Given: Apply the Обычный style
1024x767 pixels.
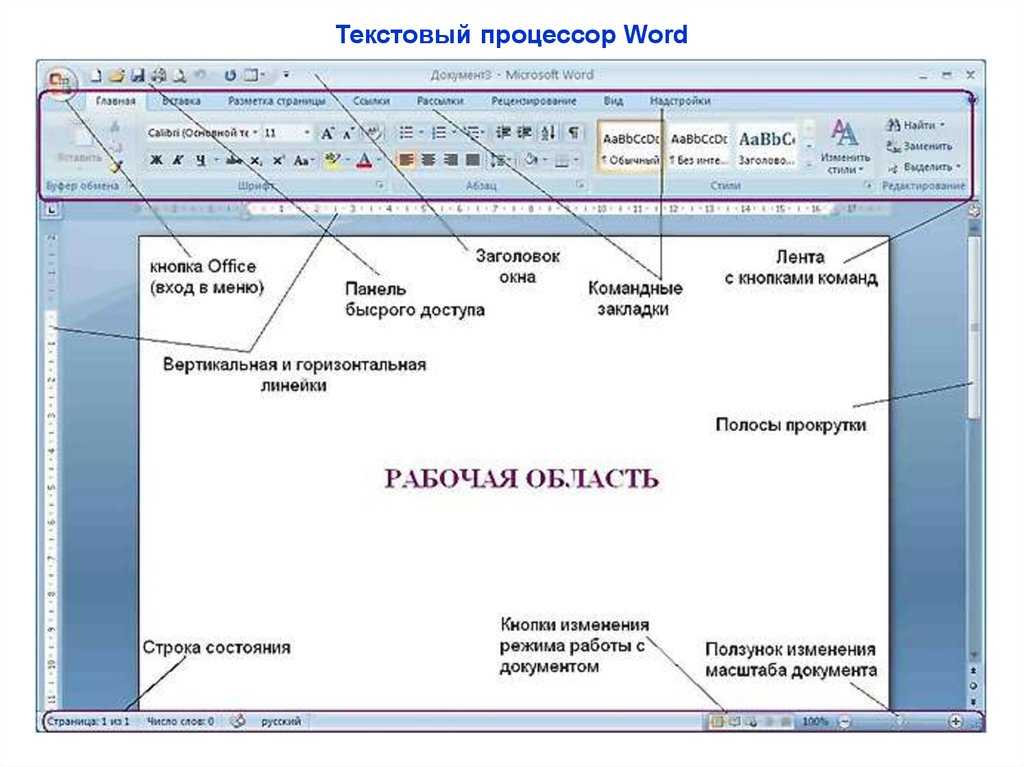Looking at the screenshot, I should (630, 147).
